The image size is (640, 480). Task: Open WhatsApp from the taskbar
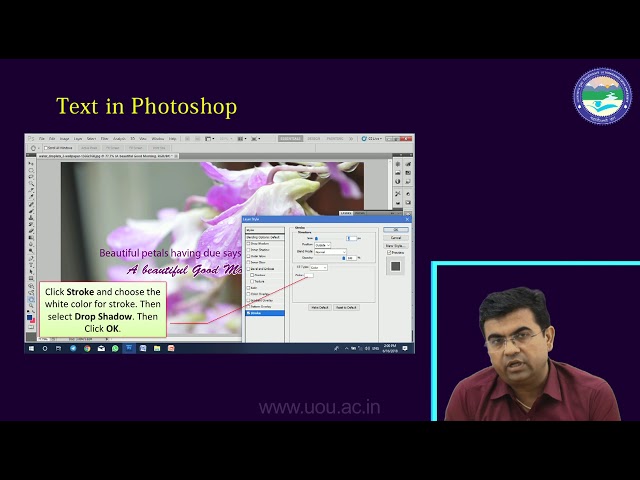tap(115, 348)
